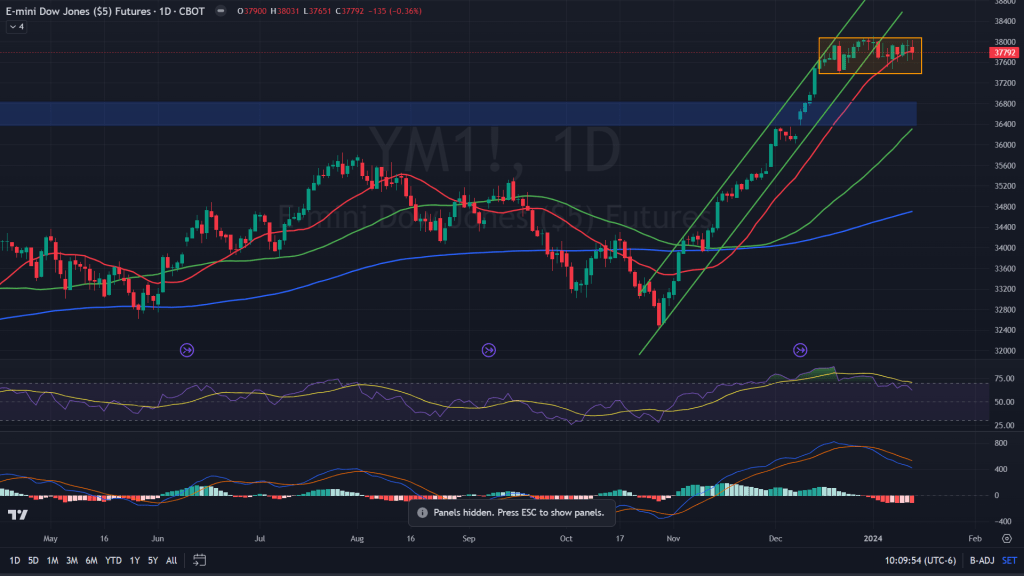The width and height of the screenshot is (1024, 576).
Task: Set the date range to 6M
Action: tap(91, 560)
